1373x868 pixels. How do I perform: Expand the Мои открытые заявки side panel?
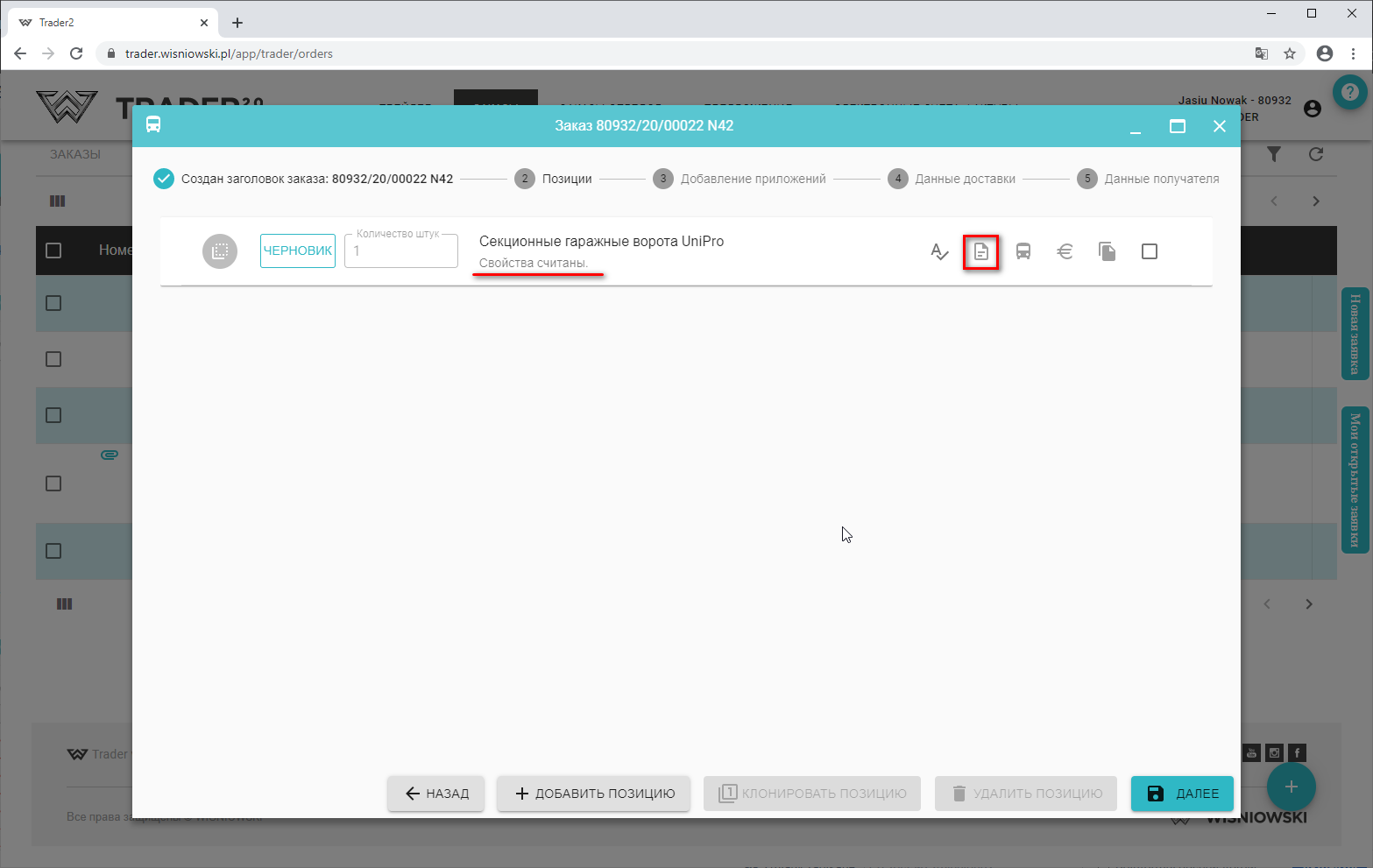coord(1355,480)
